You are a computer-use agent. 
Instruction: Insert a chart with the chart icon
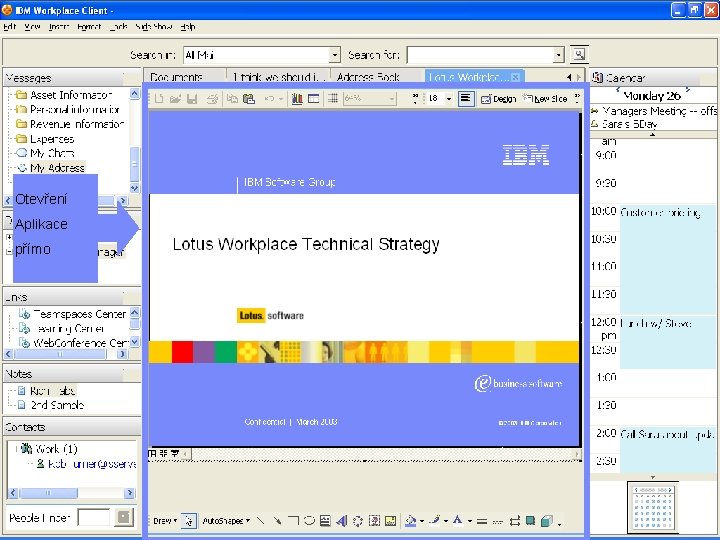pyautogui.click(x=297, y=99)
